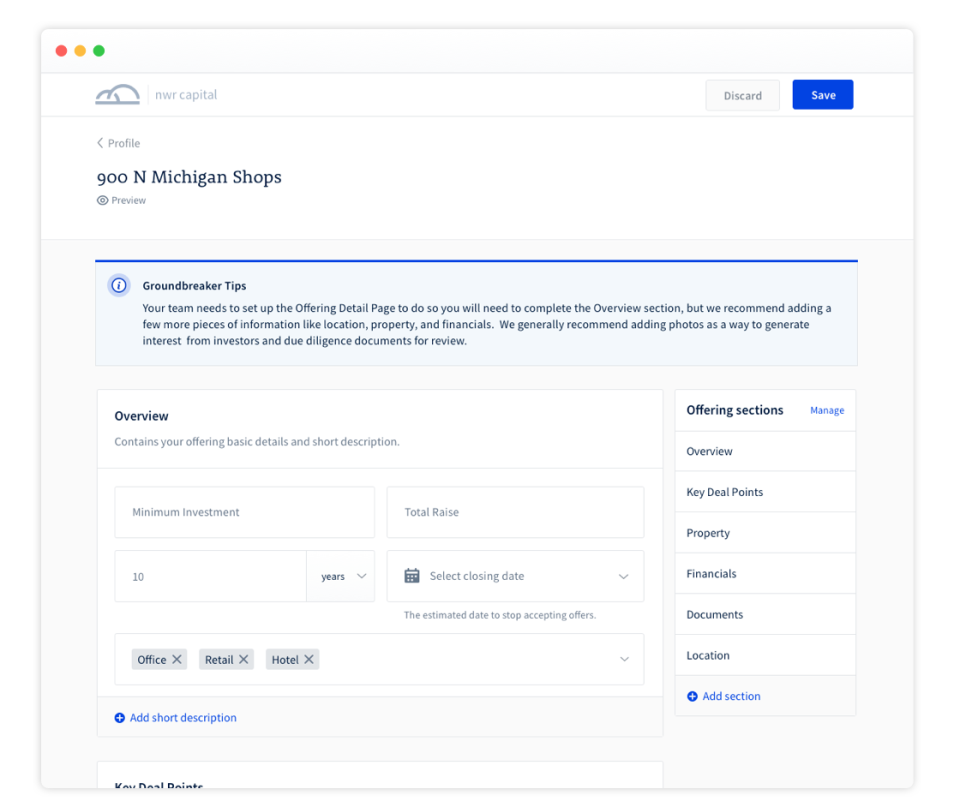Remove the Office property type tag
This screenshot has height=807, width=960.
tap(176, 658)
